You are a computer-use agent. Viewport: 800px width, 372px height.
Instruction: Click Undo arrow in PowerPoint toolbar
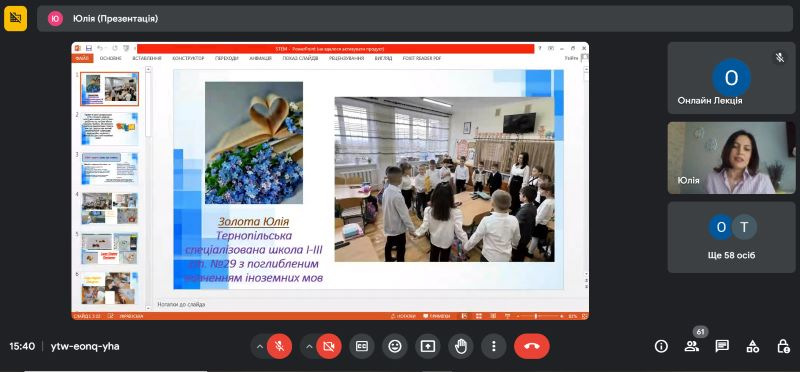point(100,48)
